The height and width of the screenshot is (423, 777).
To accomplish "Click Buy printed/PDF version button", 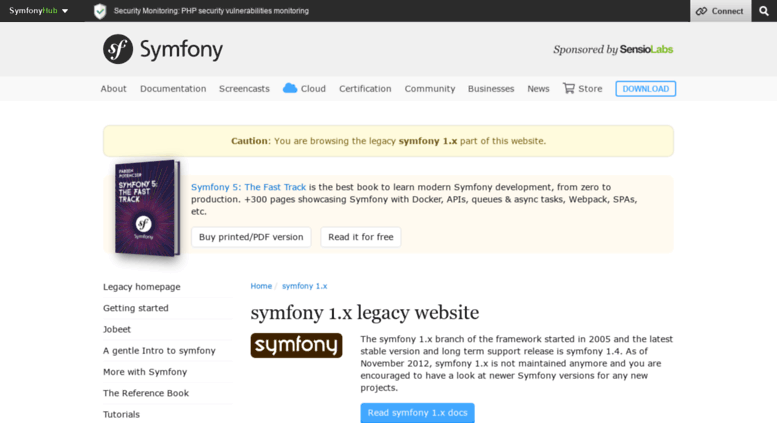I will click(251, 237).
